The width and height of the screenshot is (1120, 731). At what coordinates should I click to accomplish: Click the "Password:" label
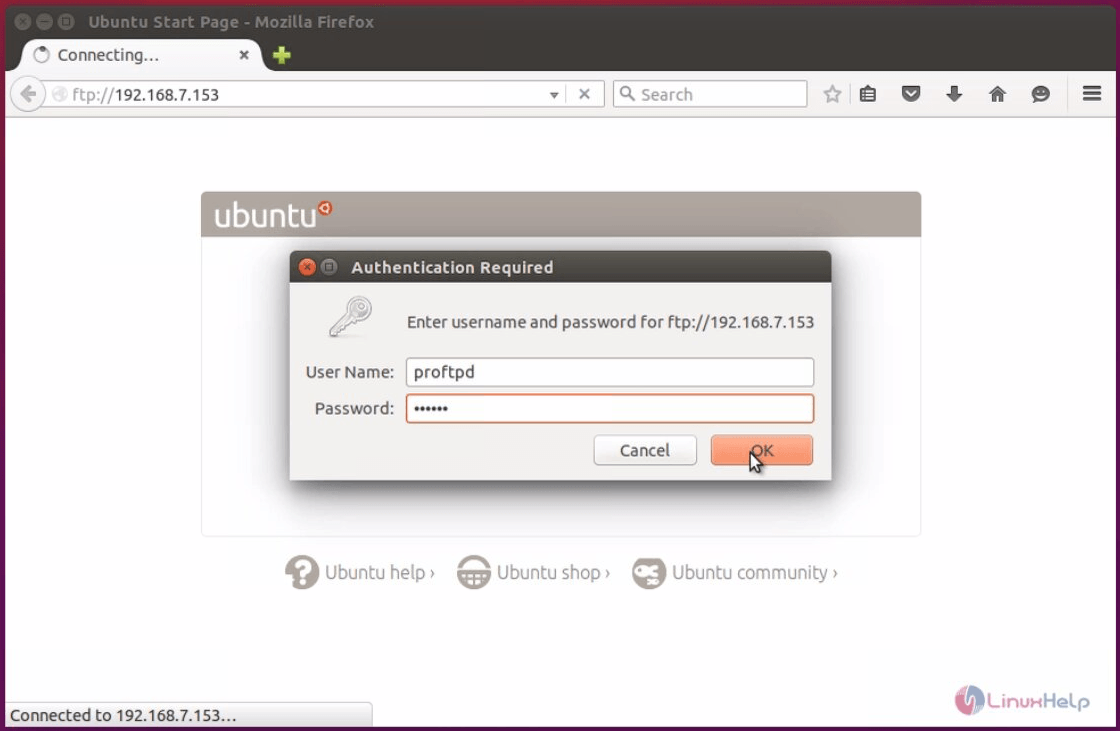[x=354, y=409]
